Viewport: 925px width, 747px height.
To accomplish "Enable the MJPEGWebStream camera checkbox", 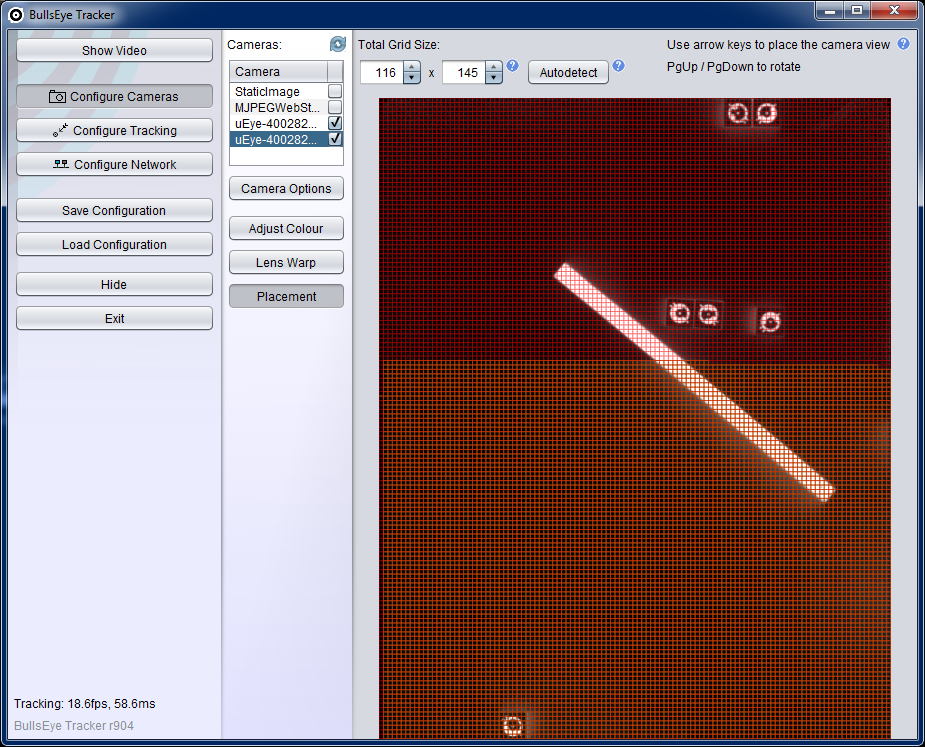I will pos(335,107).
